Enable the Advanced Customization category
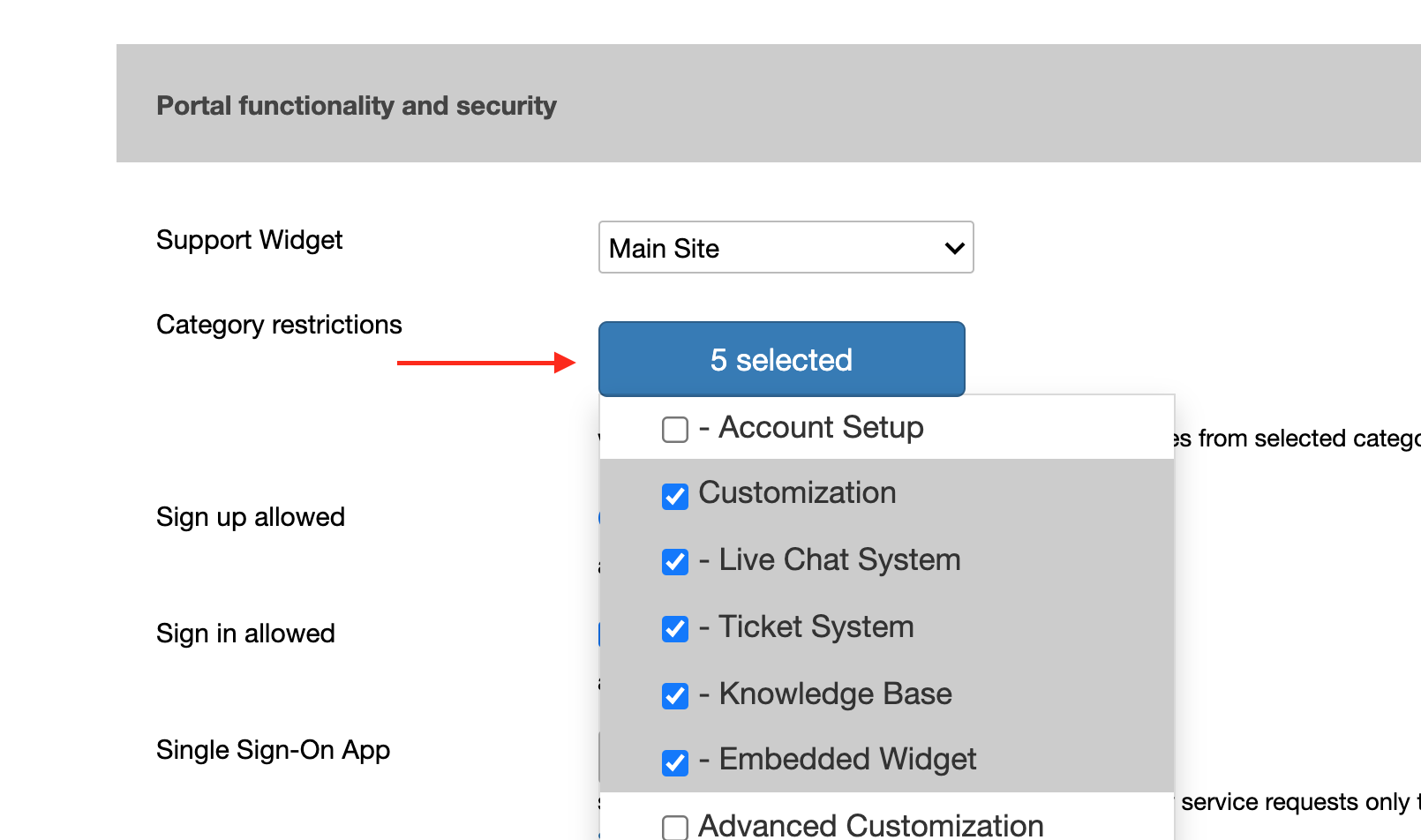This screenshot has width=1421, height=840. [674, 827]
